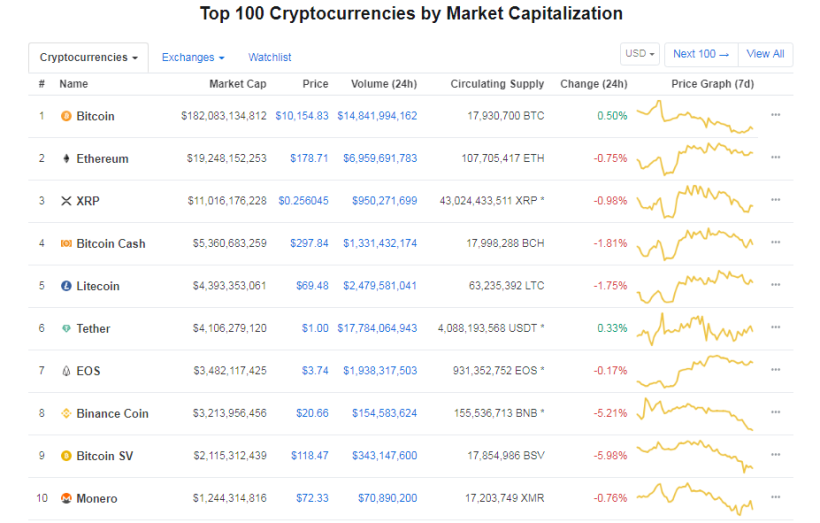This screenshot has height=523, width=820.
Task: Click the Ethereum 7-day price graph
Action: [695, 158]
